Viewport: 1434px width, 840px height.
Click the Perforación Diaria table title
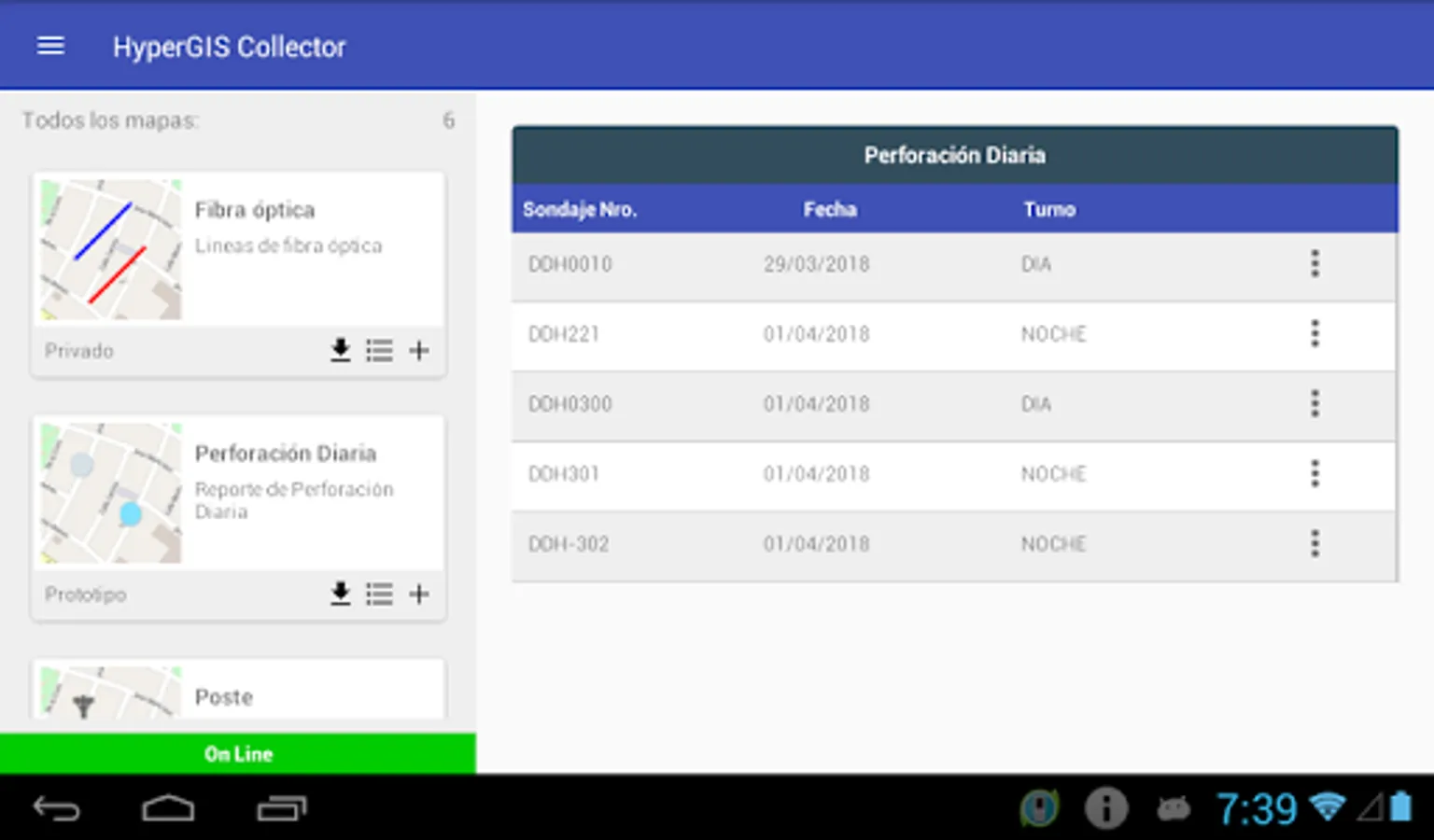954,155
